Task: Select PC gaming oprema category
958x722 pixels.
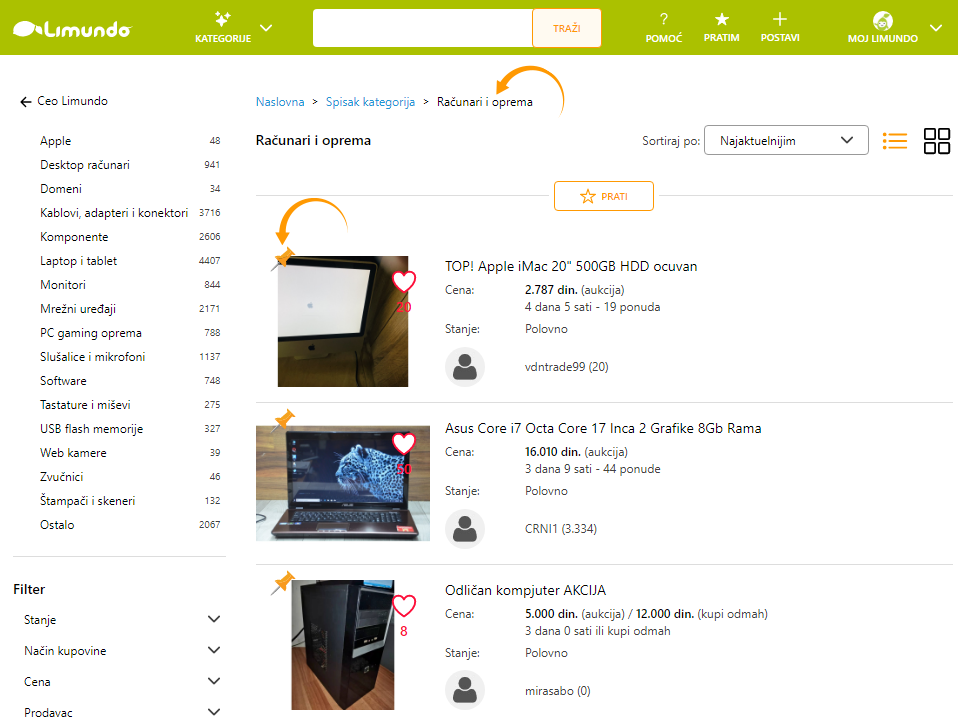Action: [90, 333]
